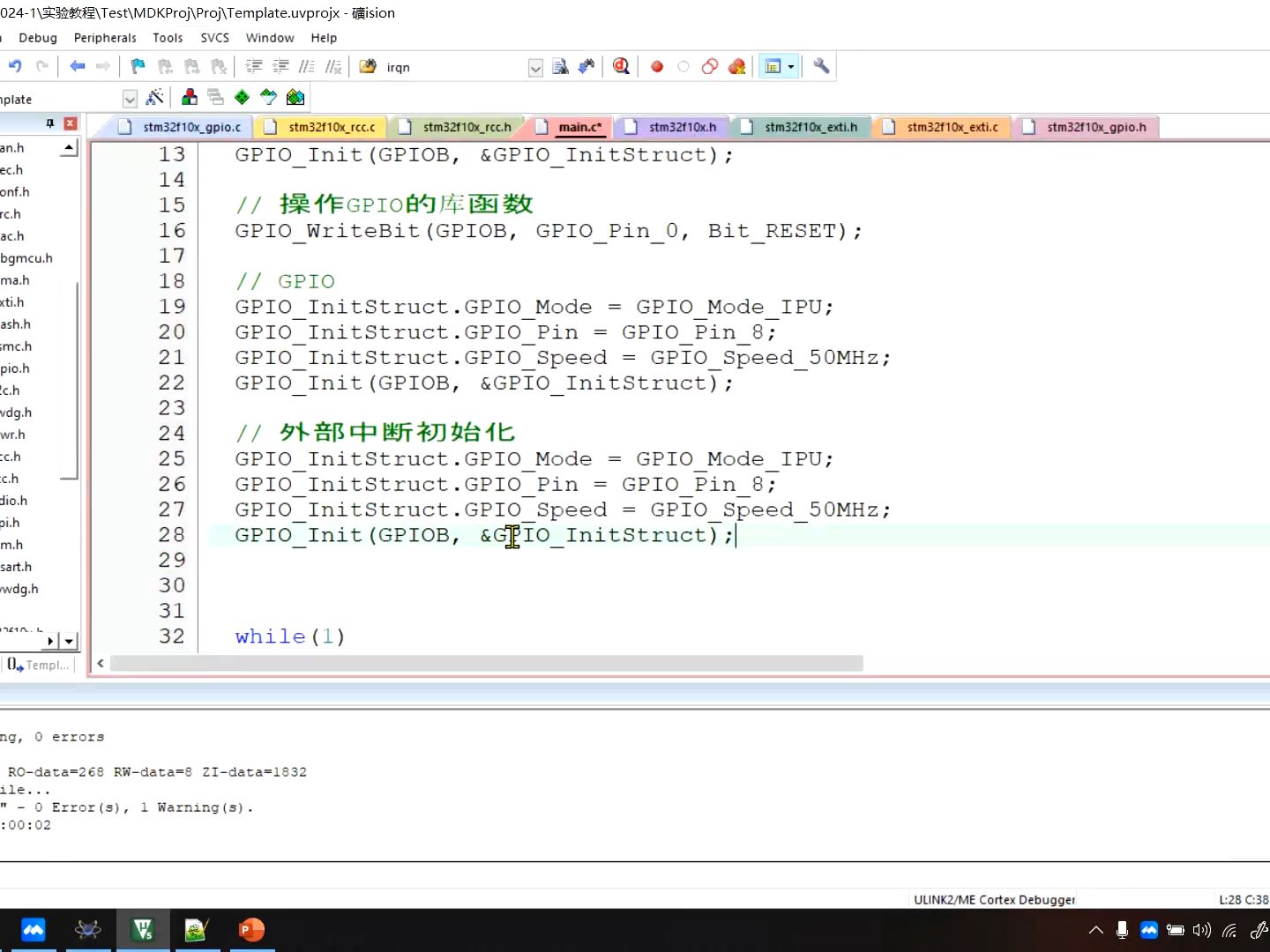This screenshot has height=952, width=1270.
Task: Click the while(1) statement
Action: (x=290, y=636)
